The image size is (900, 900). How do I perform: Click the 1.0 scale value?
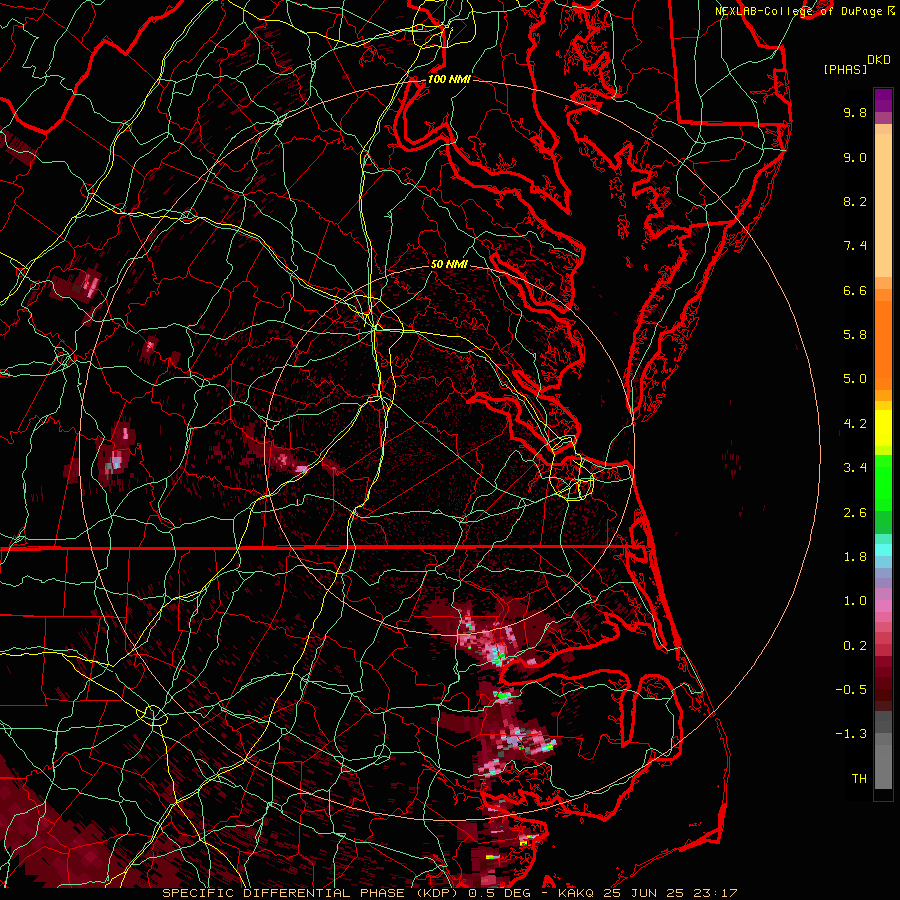pos(855,601)
